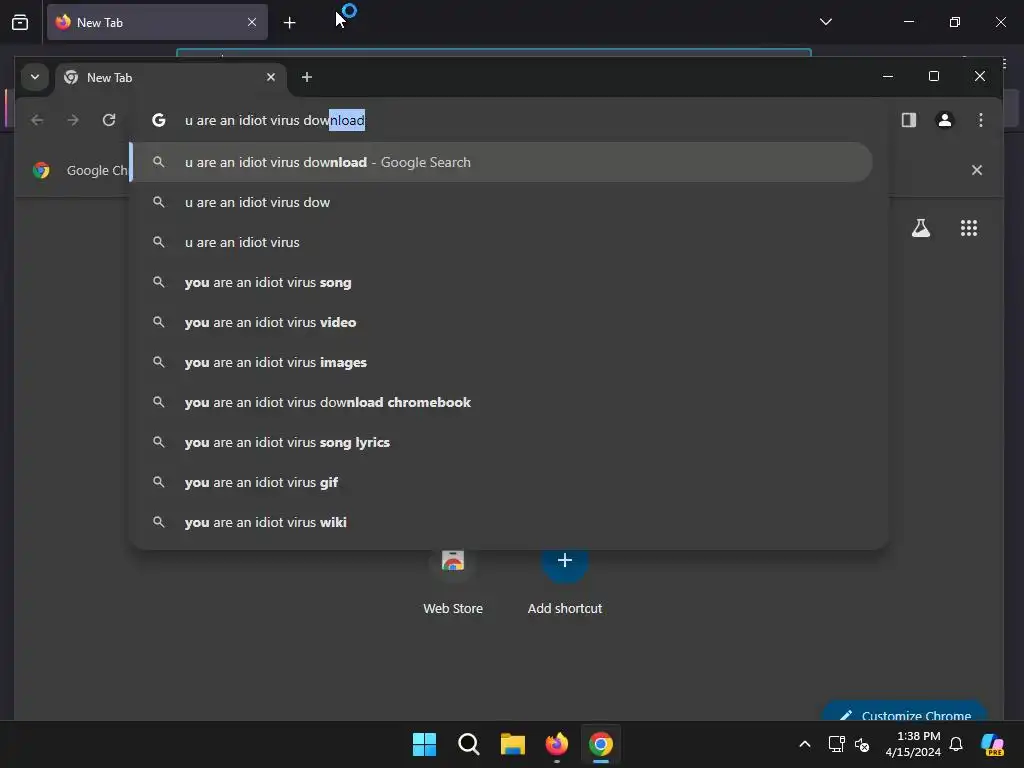Open the taskbar clock and date
The height and width of the screenshot is (768, 1024).
click(913, 744)
